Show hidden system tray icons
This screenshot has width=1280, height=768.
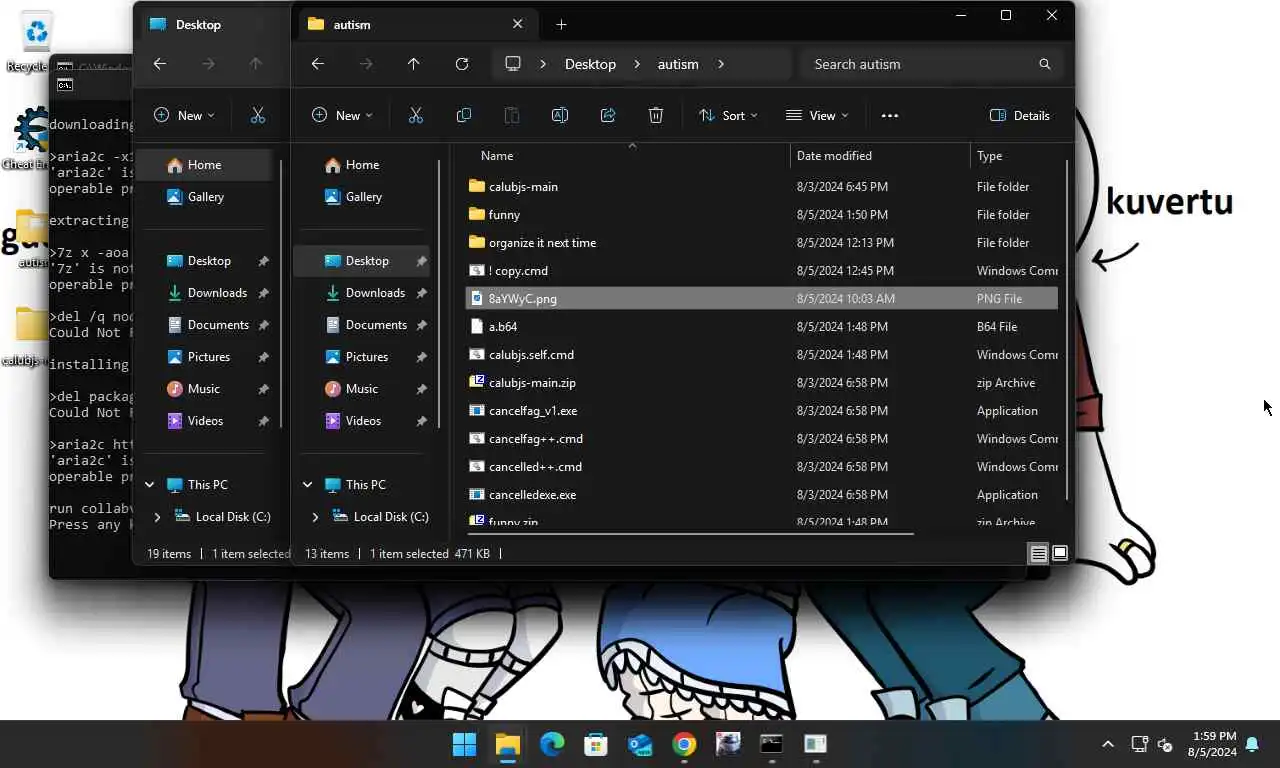(1108, 744)
